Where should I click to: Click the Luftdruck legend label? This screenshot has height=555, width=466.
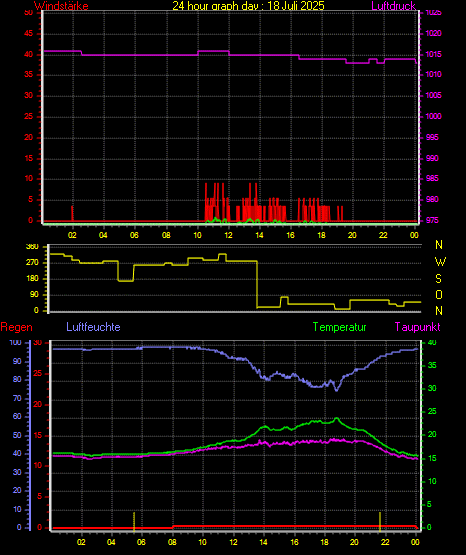coord(393,6)
